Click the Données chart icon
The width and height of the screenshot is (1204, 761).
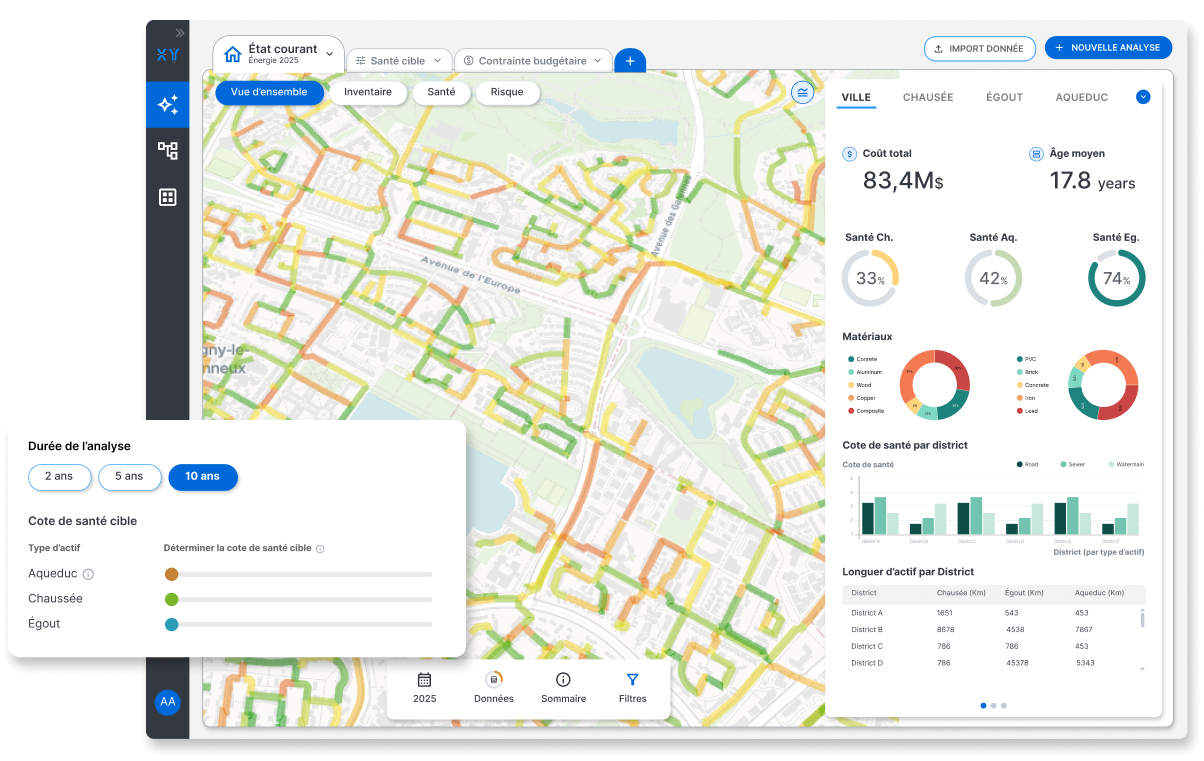click(x=493, y=680)
